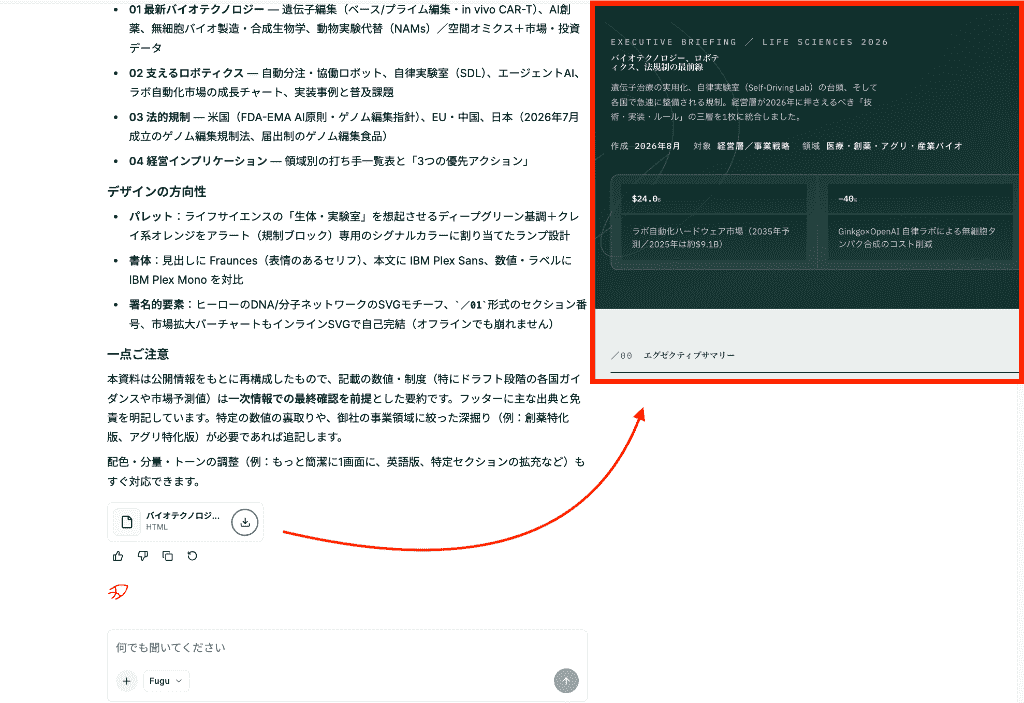Download the バイオテクノロジー HTML file
Screen dimensions: 1024x703
click(245, 522)
